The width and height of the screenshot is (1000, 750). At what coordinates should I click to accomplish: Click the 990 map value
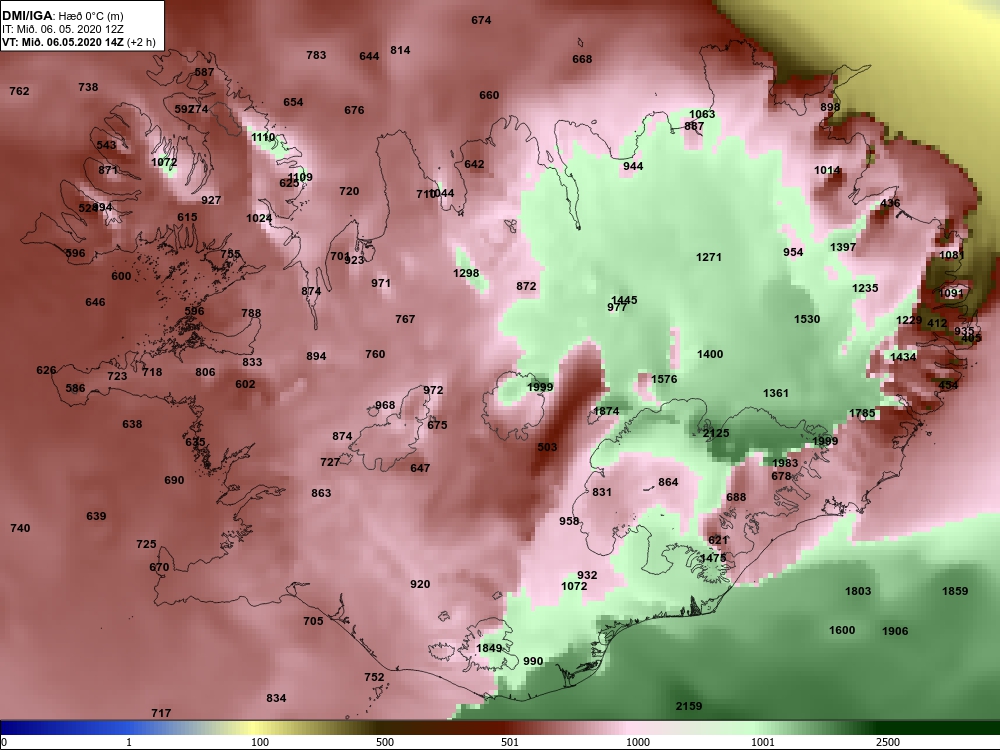pyautogui.click(x=533, y=661)
